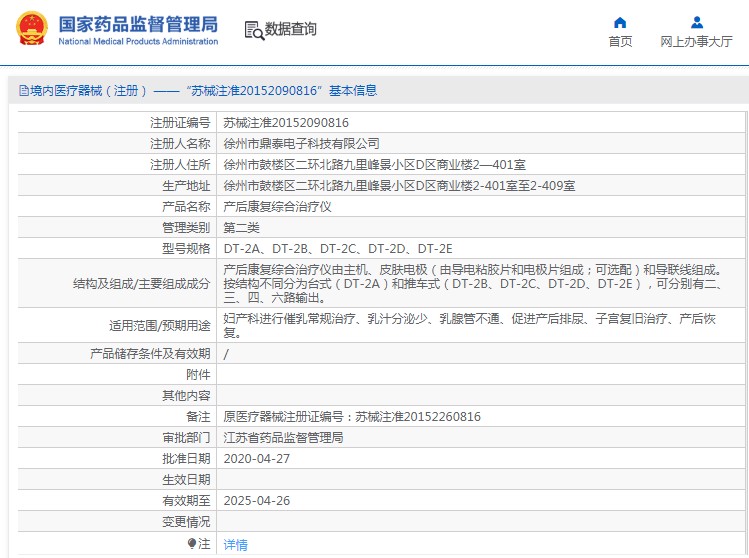This screenshot has height=558, width=749.
Task: Click the 注册人名称 row label
Action: (180, 144)
